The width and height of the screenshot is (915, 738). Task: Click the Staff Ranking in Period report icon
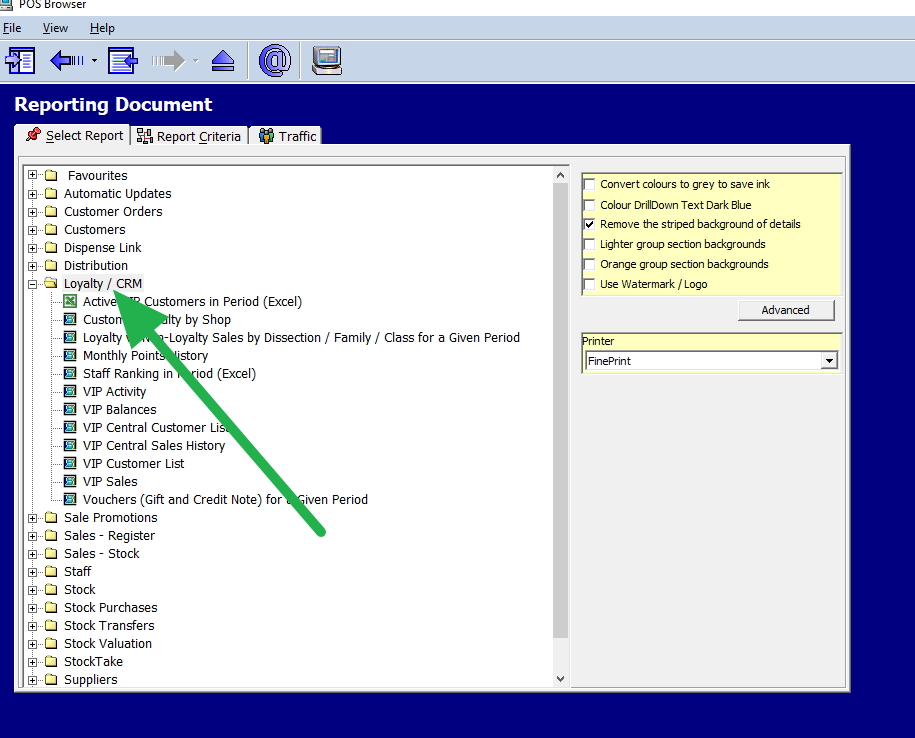[x=70, y=373]
